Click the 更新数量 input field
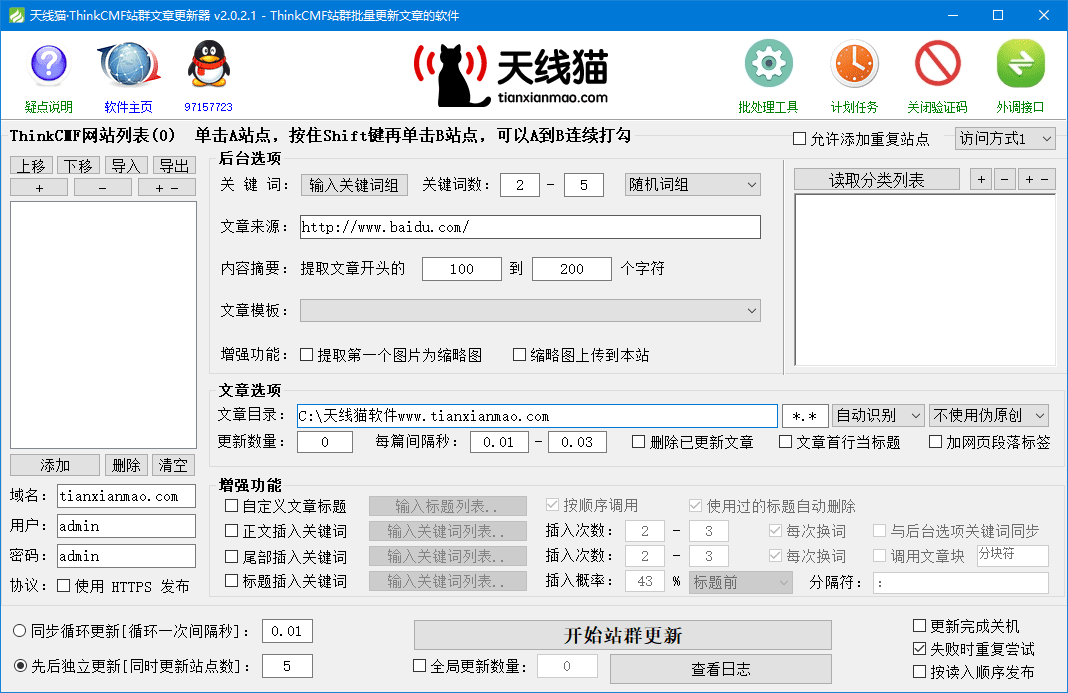 coord(325,442)
